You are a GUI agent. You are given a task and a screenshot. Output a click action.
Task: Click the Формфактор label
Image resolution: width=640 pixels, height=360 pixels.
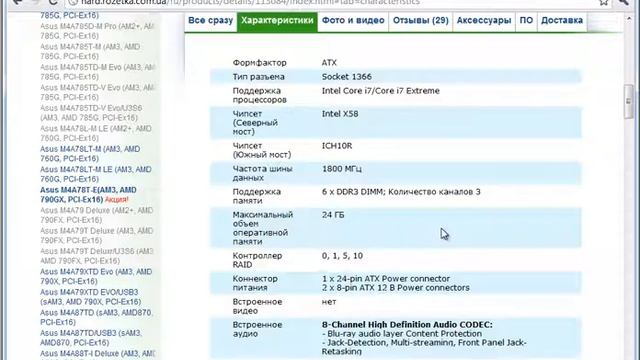pyautogui.click(x=260, y=63)
